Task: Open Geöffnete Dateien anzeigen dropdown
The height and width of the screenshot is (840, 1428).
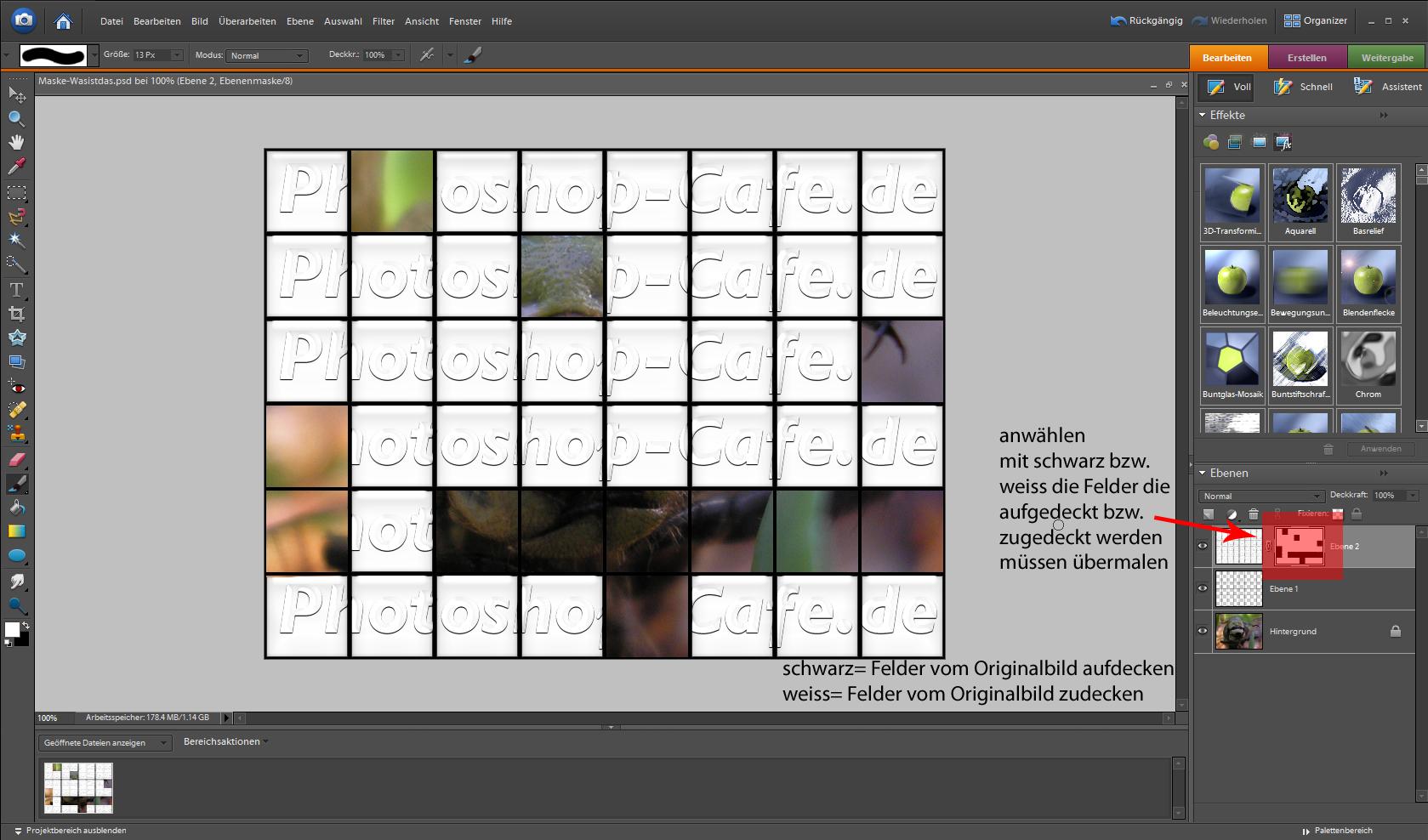Action: coord(105,742)
